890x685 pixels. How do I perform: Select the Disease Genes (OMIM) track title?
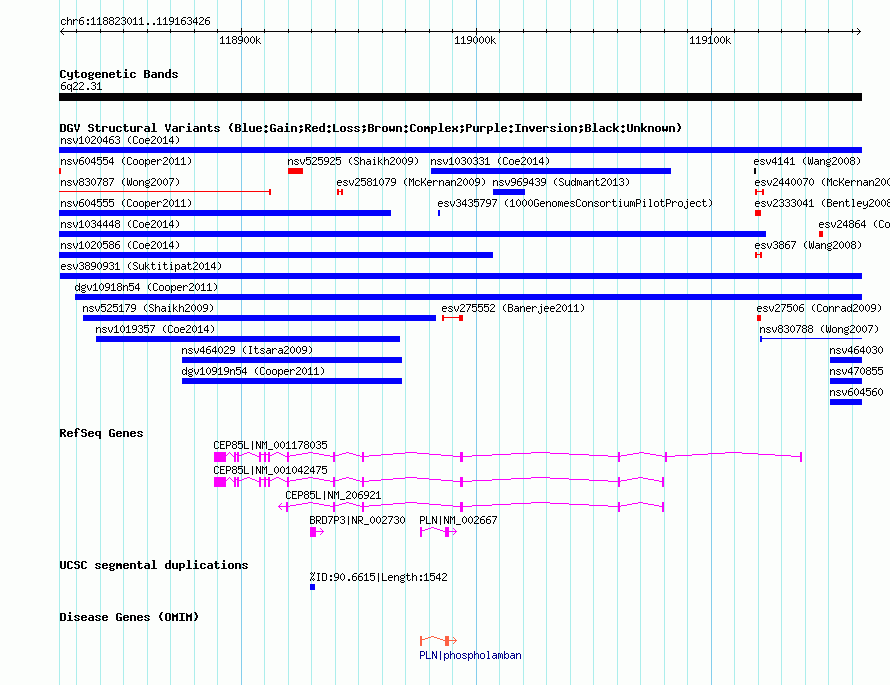coord(129,617)
